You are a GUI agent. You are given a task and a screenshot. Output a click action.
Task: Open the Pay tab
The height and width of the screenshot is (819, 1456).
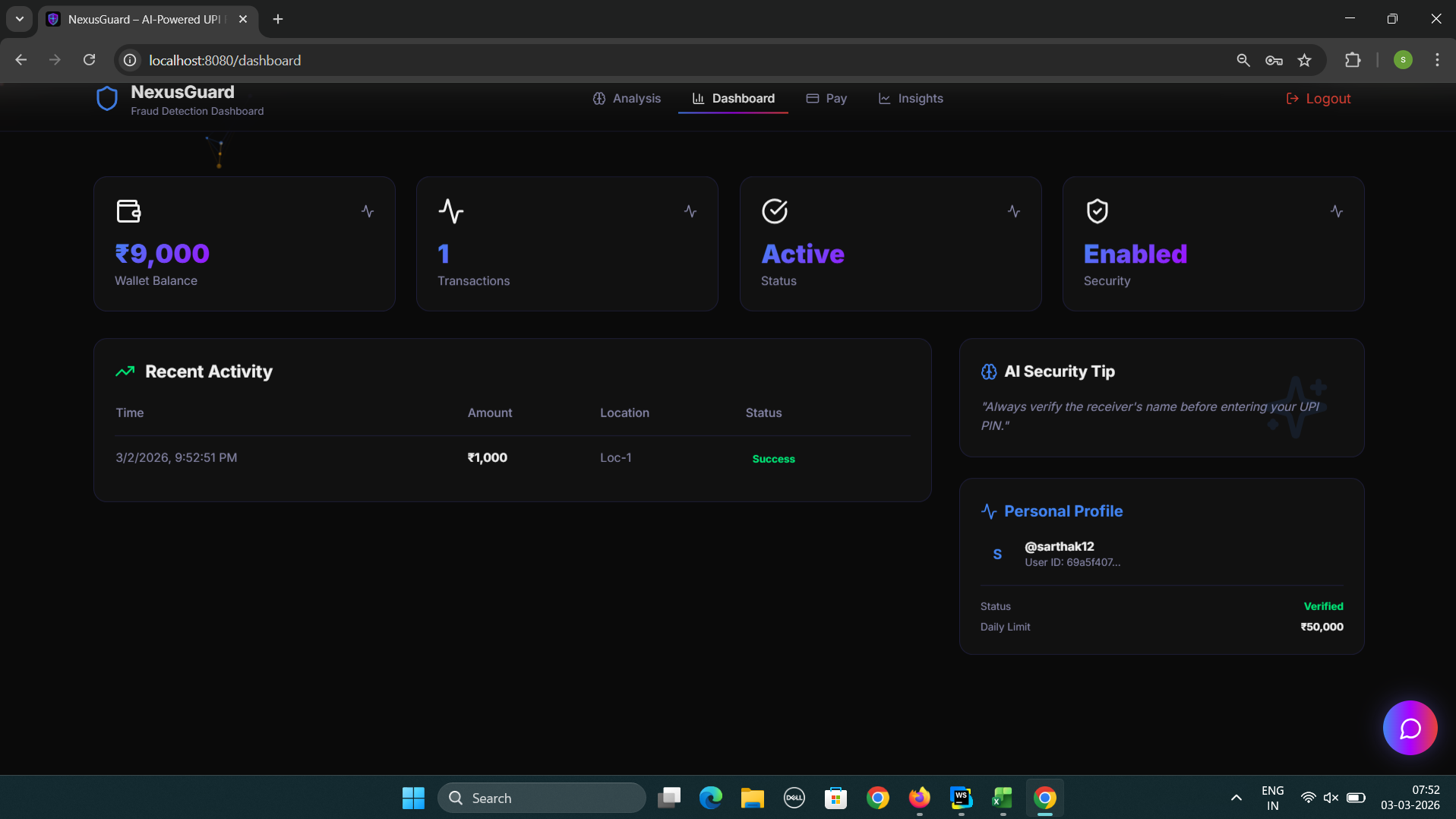(x=826, y=99)
